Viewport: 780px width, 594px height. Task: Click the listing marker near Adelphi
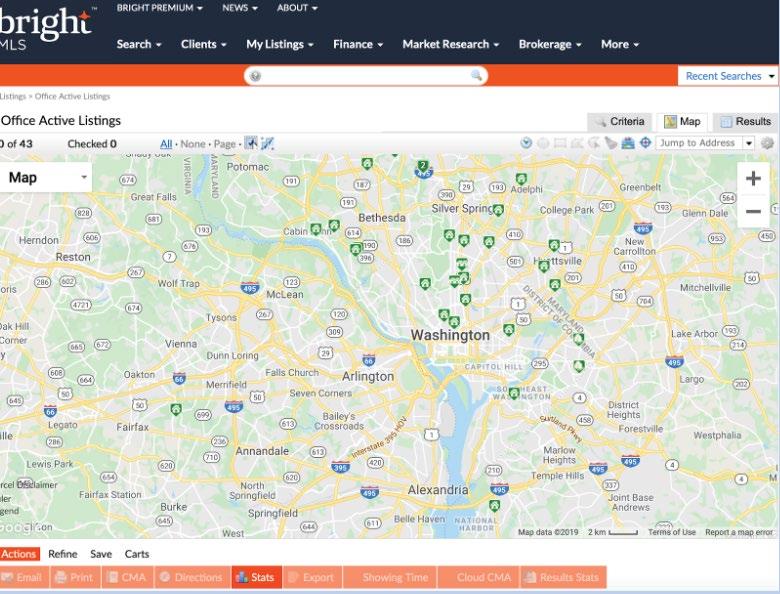click(521, 179)
